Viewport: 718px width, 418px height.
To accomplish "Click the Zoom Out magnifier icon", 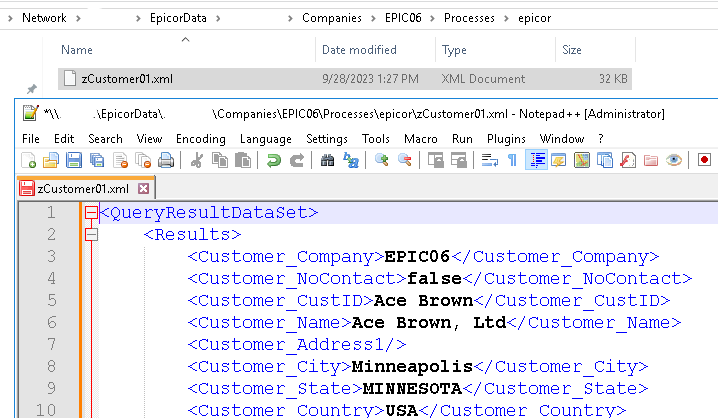I will [405, 160].
